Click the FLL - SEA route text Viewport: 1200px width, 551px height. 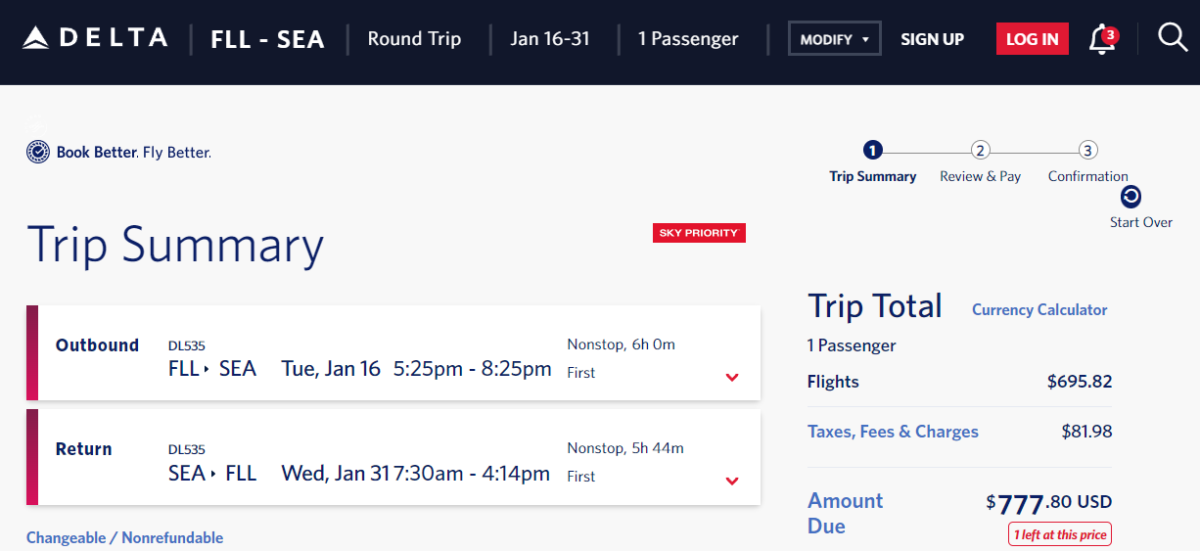coord(268,40)
